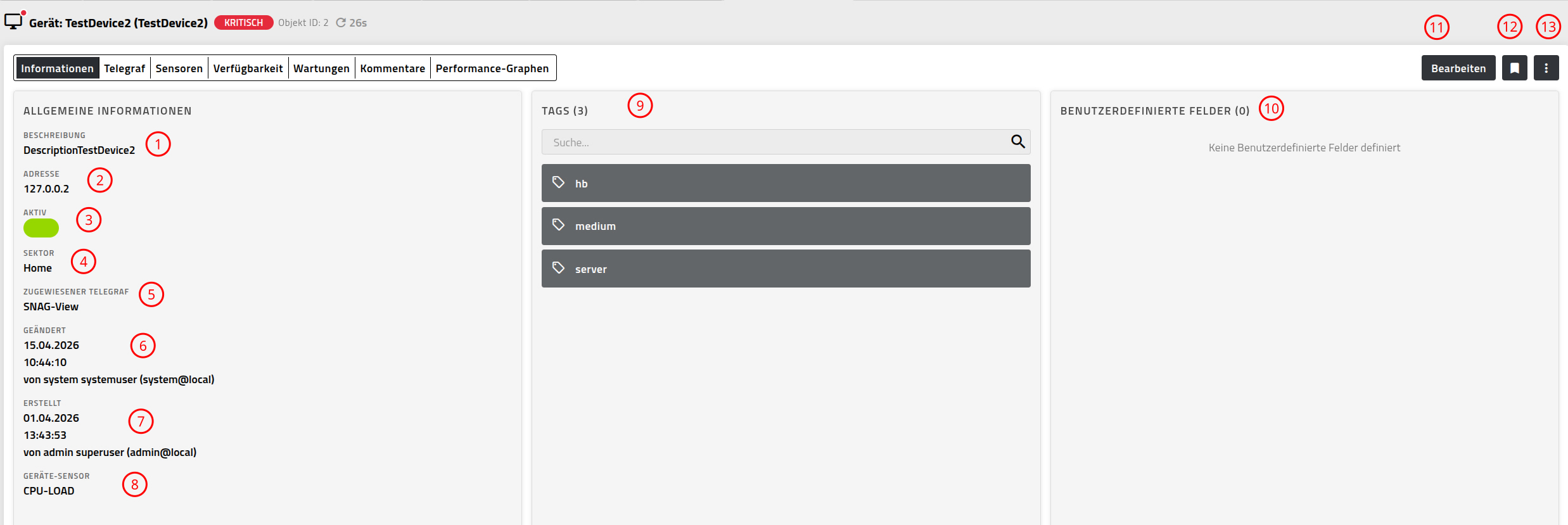
Task: Click the tag icon next to server
Action: tap(558, 268)
